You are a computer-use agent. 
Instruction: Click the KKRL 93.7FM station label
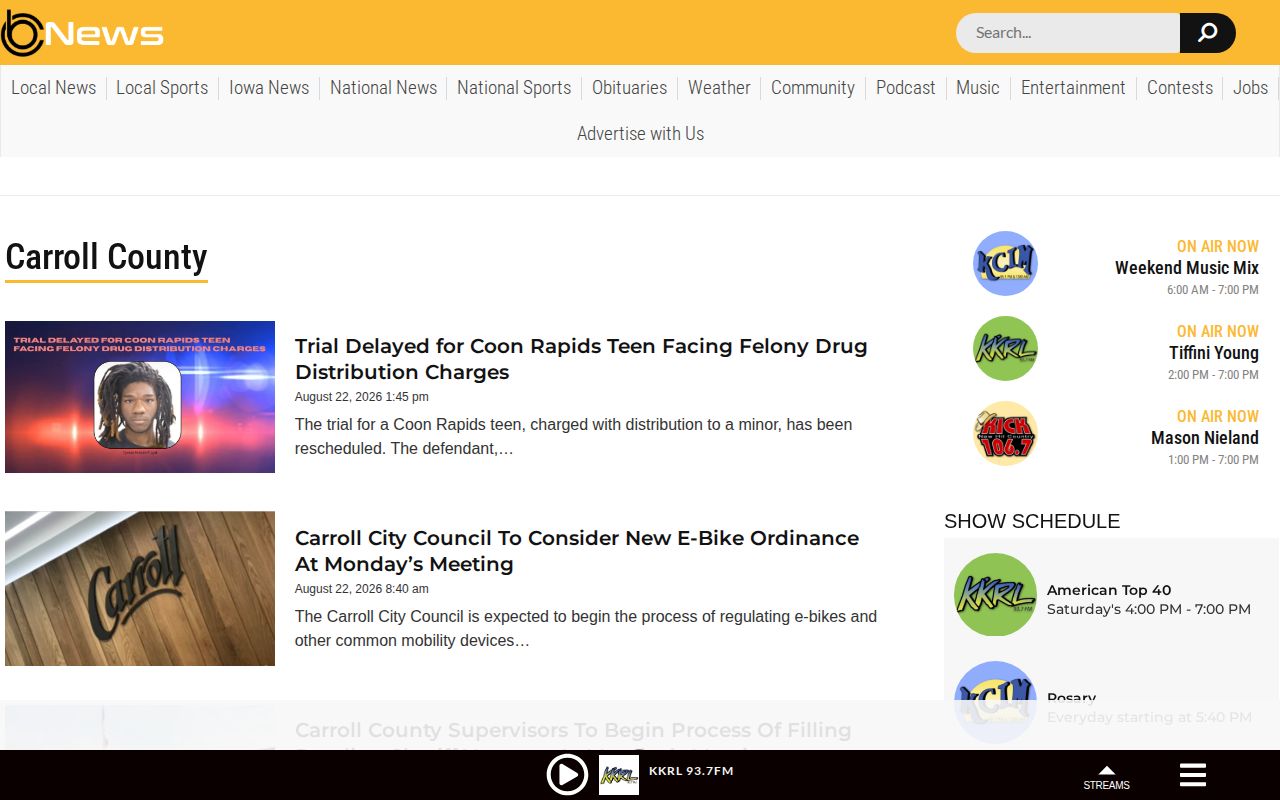[x=691, y=771]
